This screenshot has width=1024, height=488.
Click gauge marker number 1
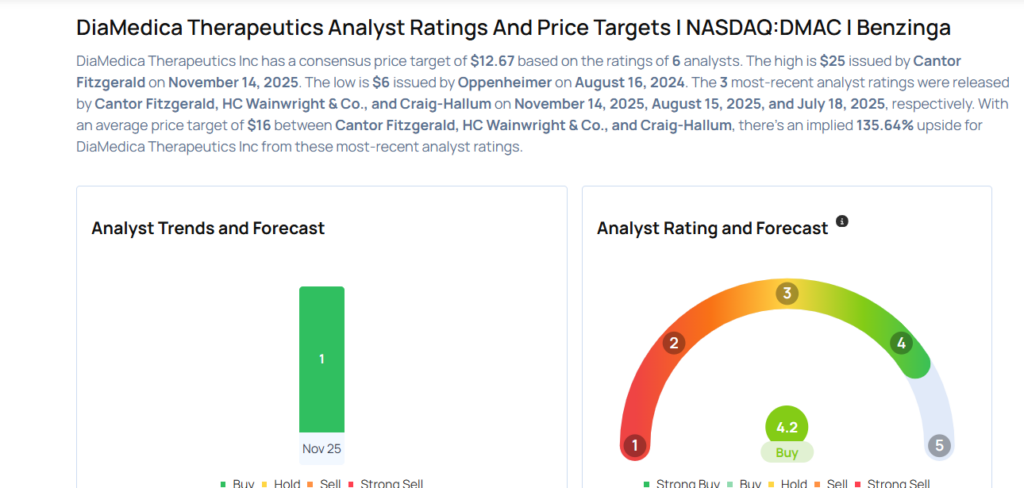click(633, 445)
